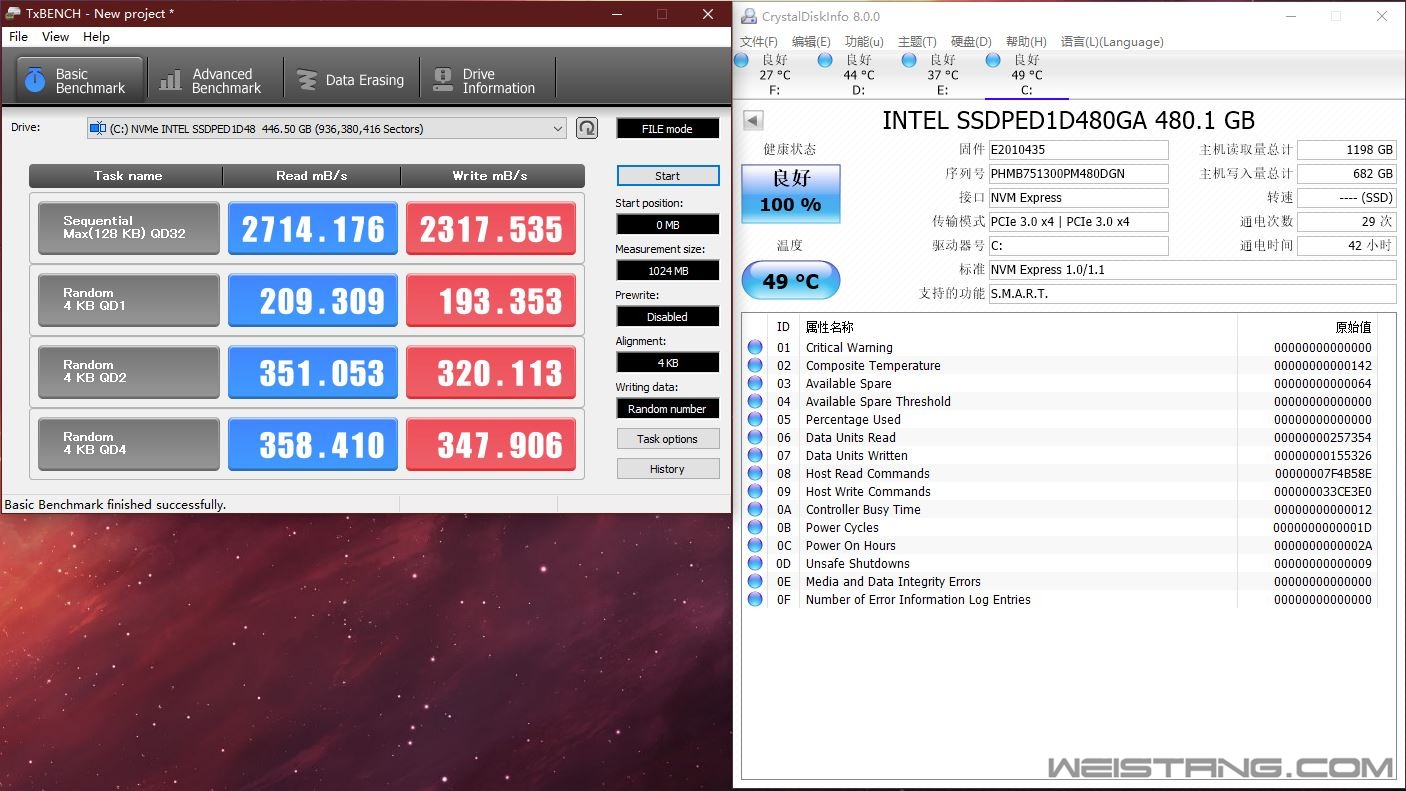Click the Data Units Written status icon

[x=755, y=455]
